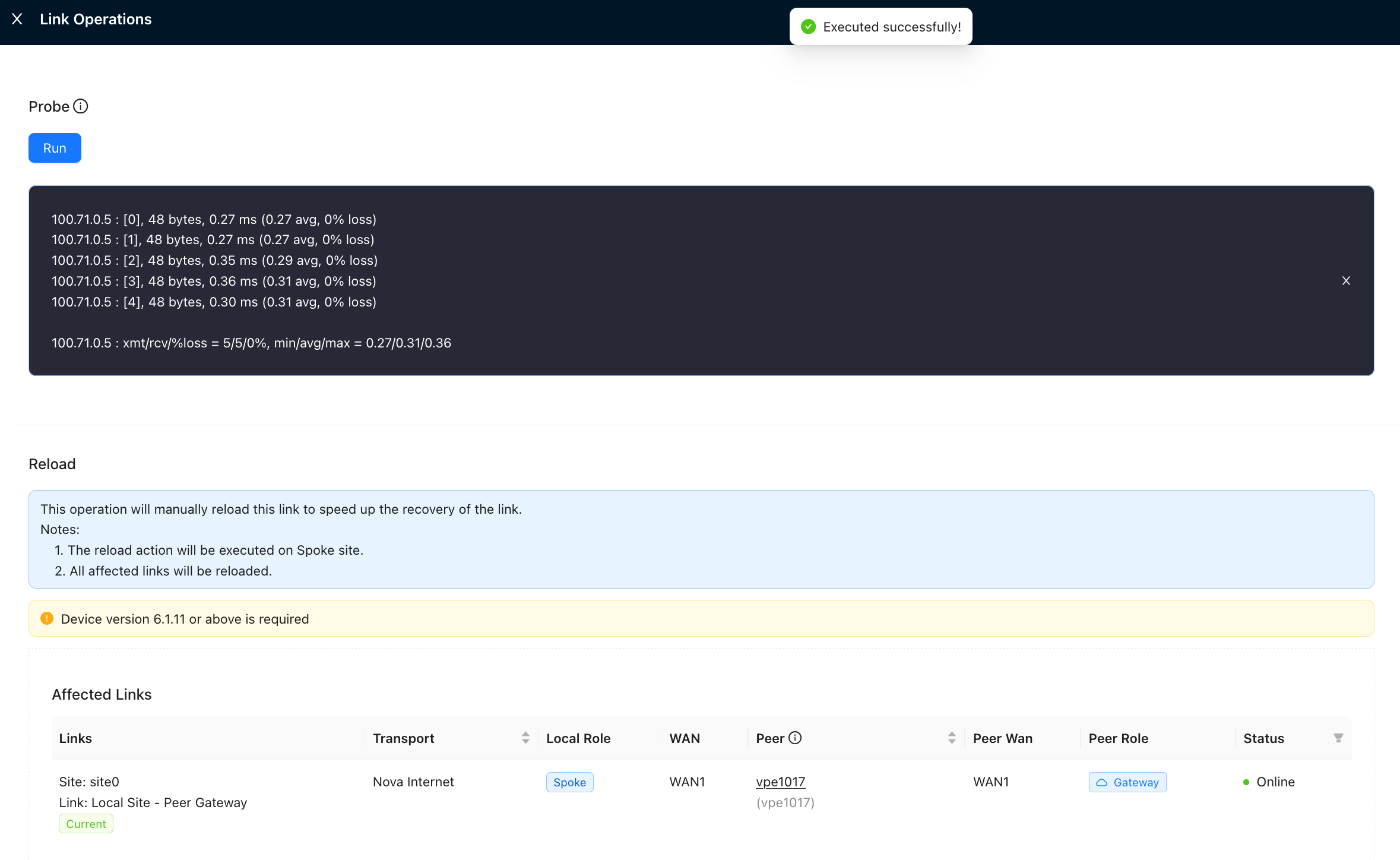Viewport: 1400px width, 860px height.
Task: Click the Gateway peer role tag
Action: pos(1127,782)
